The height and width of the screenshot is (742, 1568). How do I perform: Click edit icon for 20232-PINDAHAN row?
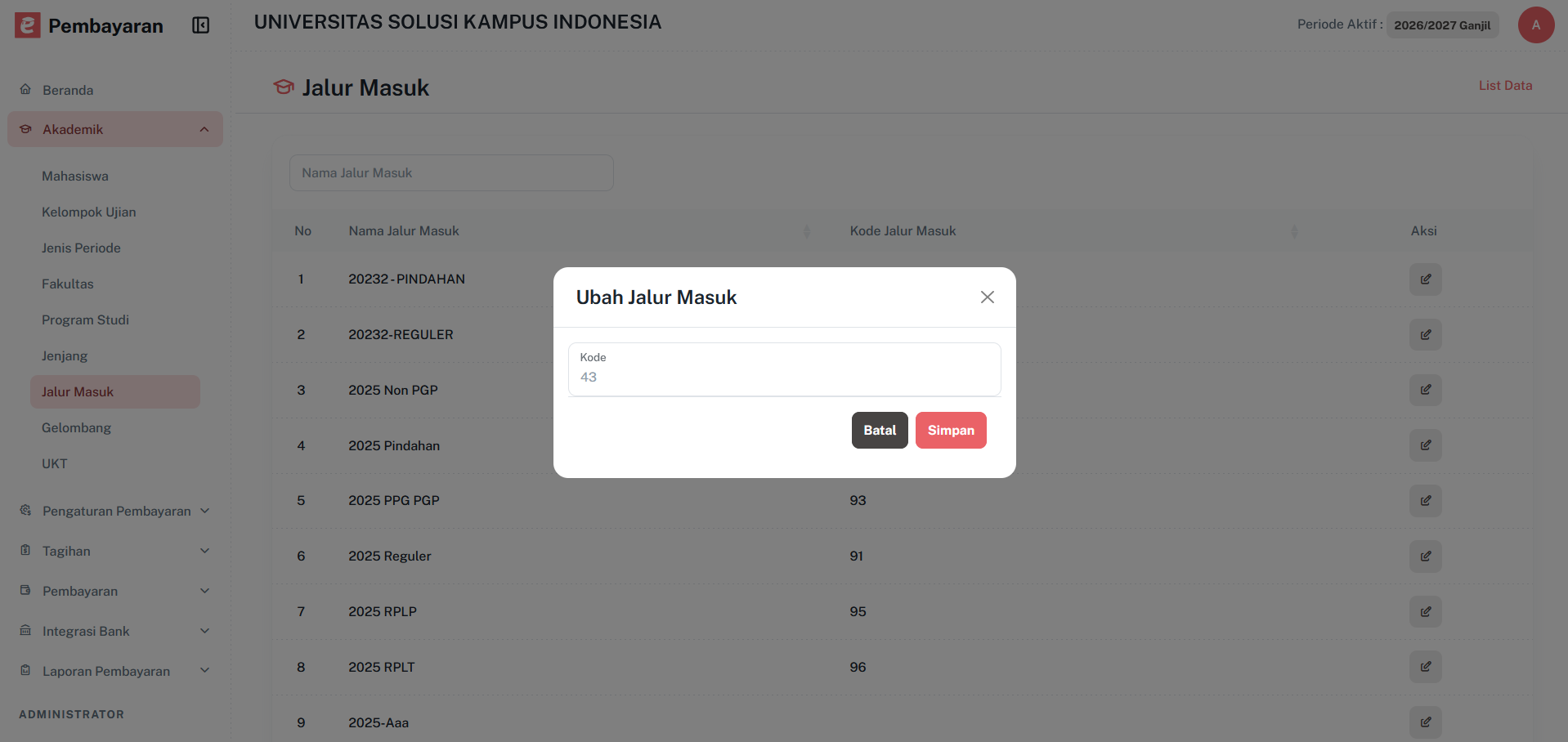[1425, 279]
